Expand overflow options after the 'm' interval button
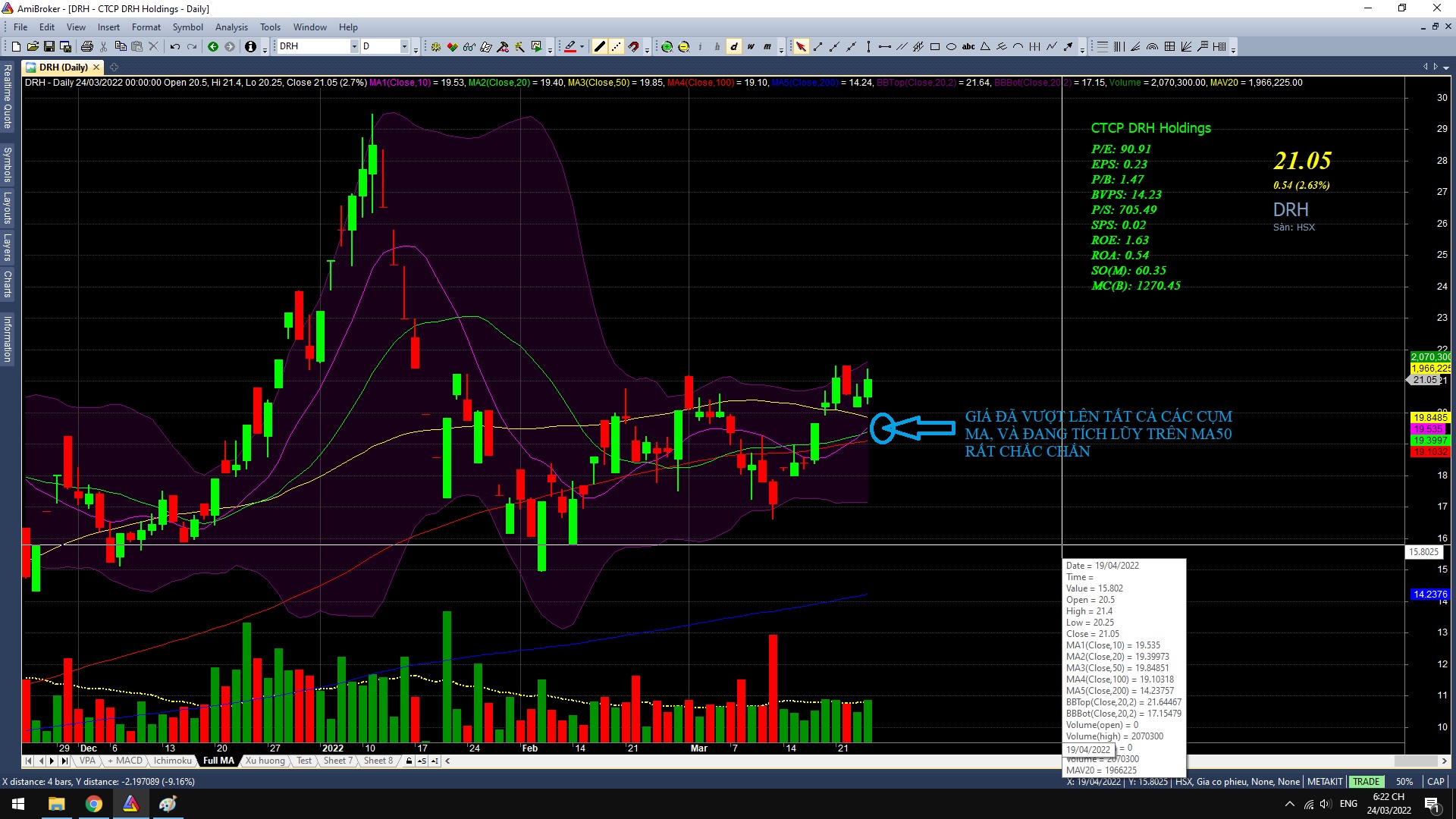1456x819 pixels. click(781, 49)
